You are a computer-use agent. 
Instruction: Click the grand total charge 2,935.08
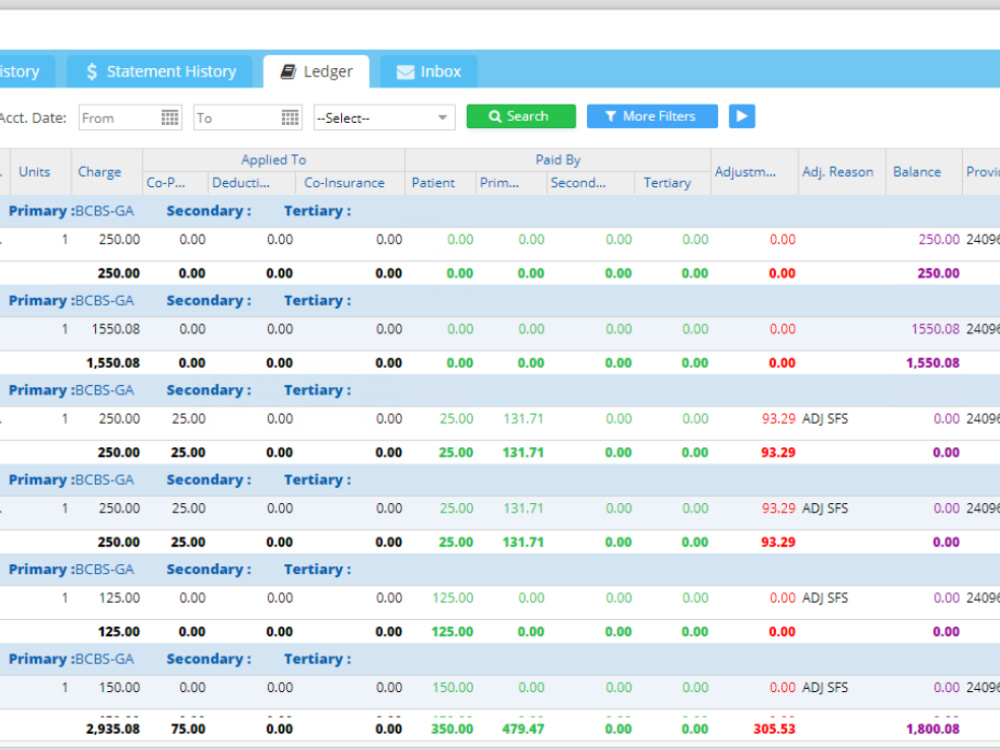click(113, 729)
